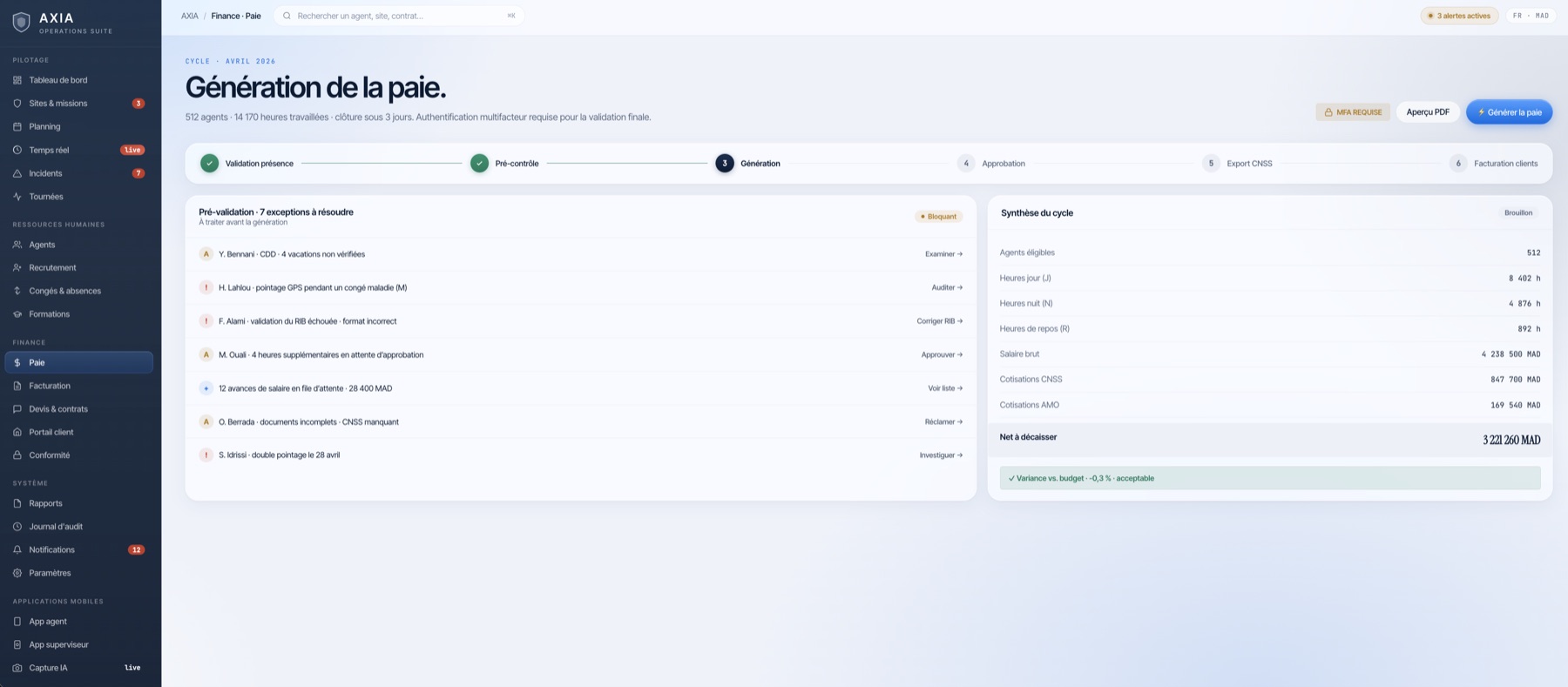Select step 4 Approbation in stepper

click(x=991, y=164)
